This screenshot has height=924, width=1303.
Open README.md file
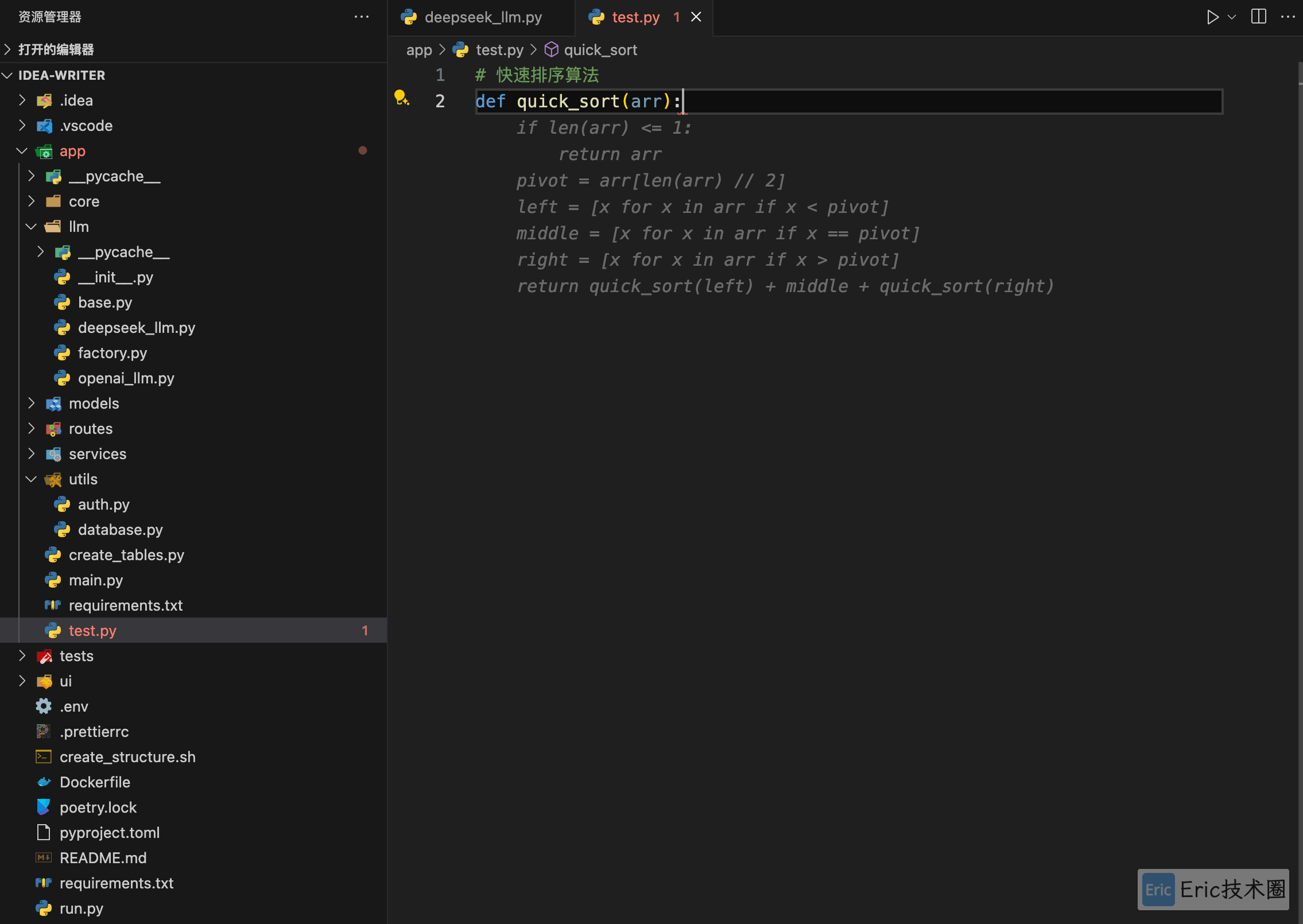pyautogui.click(x=193, y=858)
